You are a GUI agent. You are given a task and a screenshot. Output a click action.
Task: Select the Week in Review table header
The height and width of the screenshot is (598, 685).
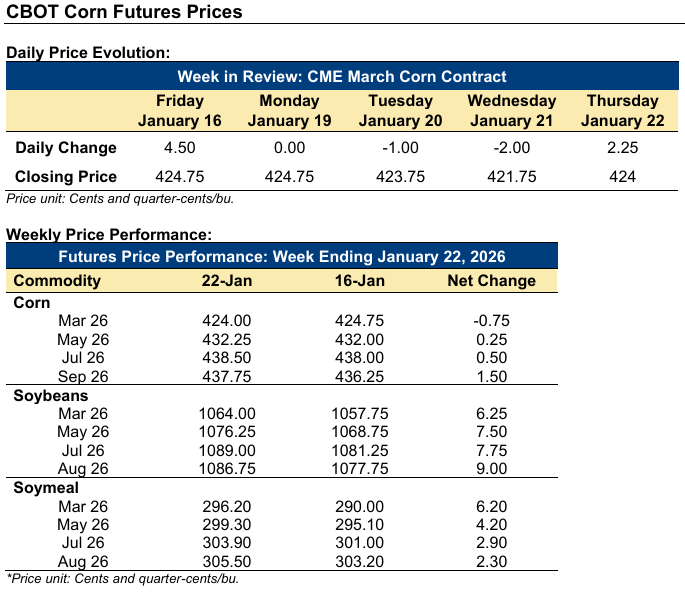pos(342,77)
